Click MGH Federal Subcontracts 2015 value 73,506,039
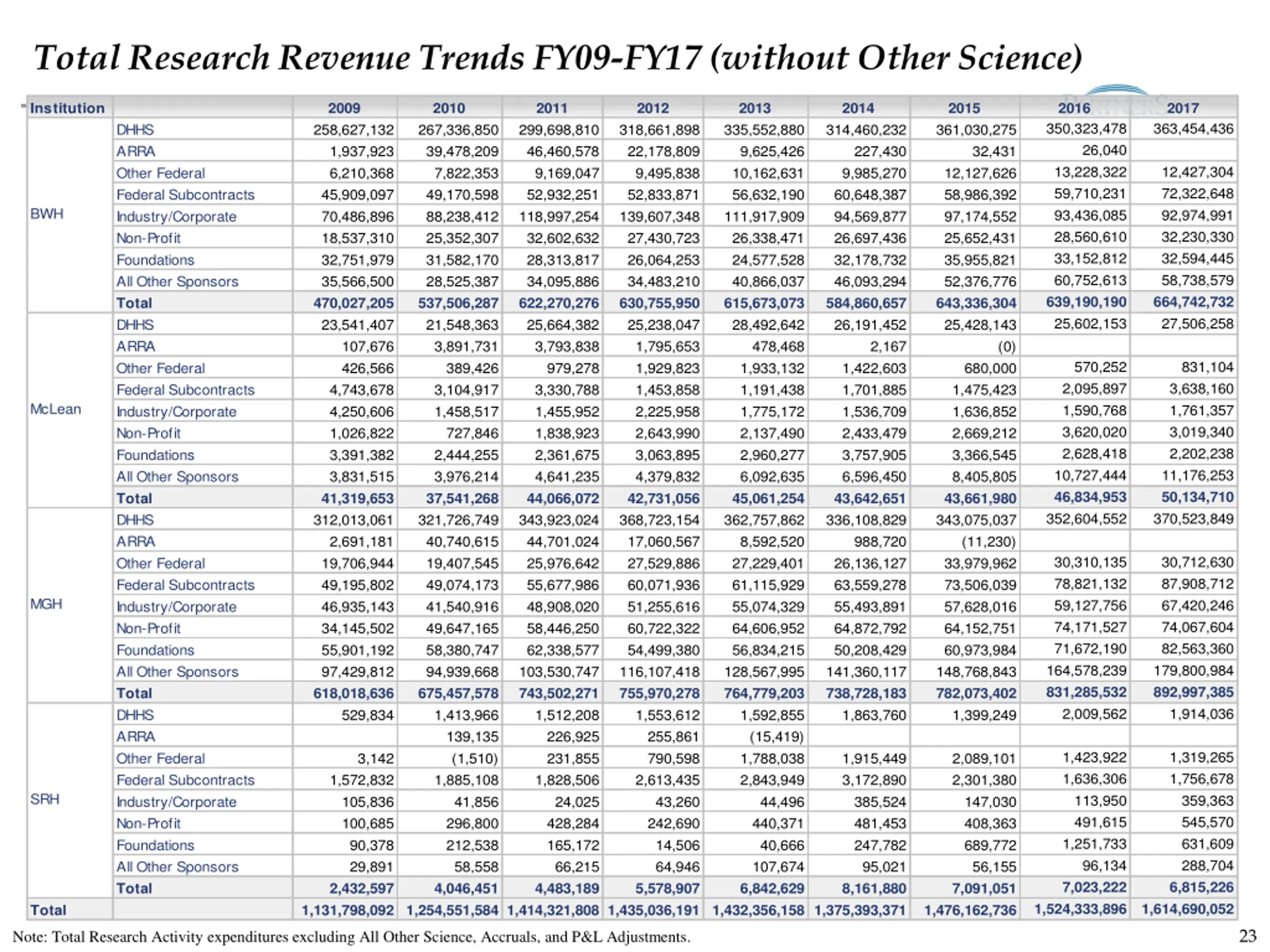Viewport: 1270px width, 952px height. click(979, 585)
